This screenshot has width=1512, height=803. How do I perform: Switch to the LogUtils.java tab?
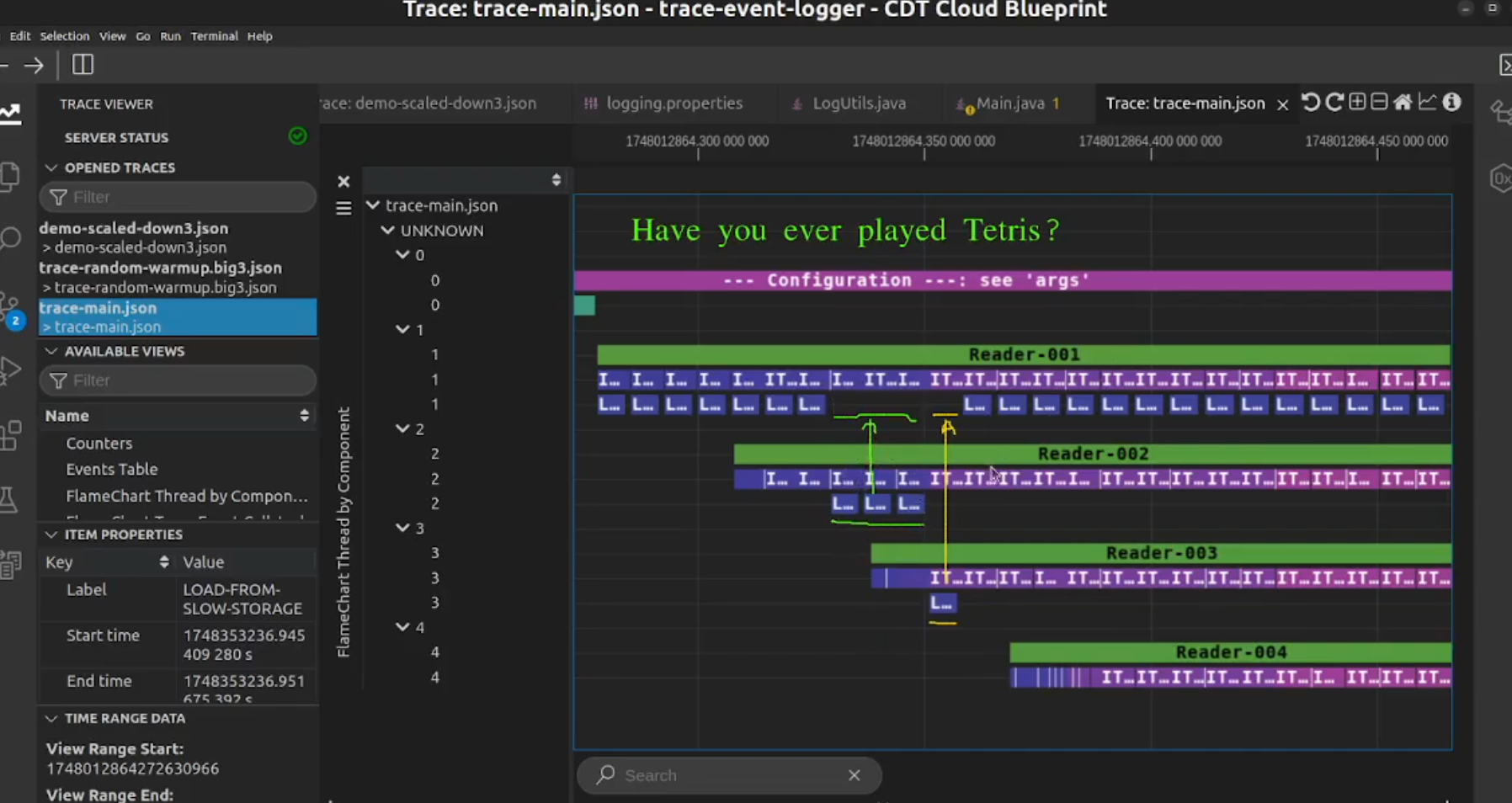859,104
